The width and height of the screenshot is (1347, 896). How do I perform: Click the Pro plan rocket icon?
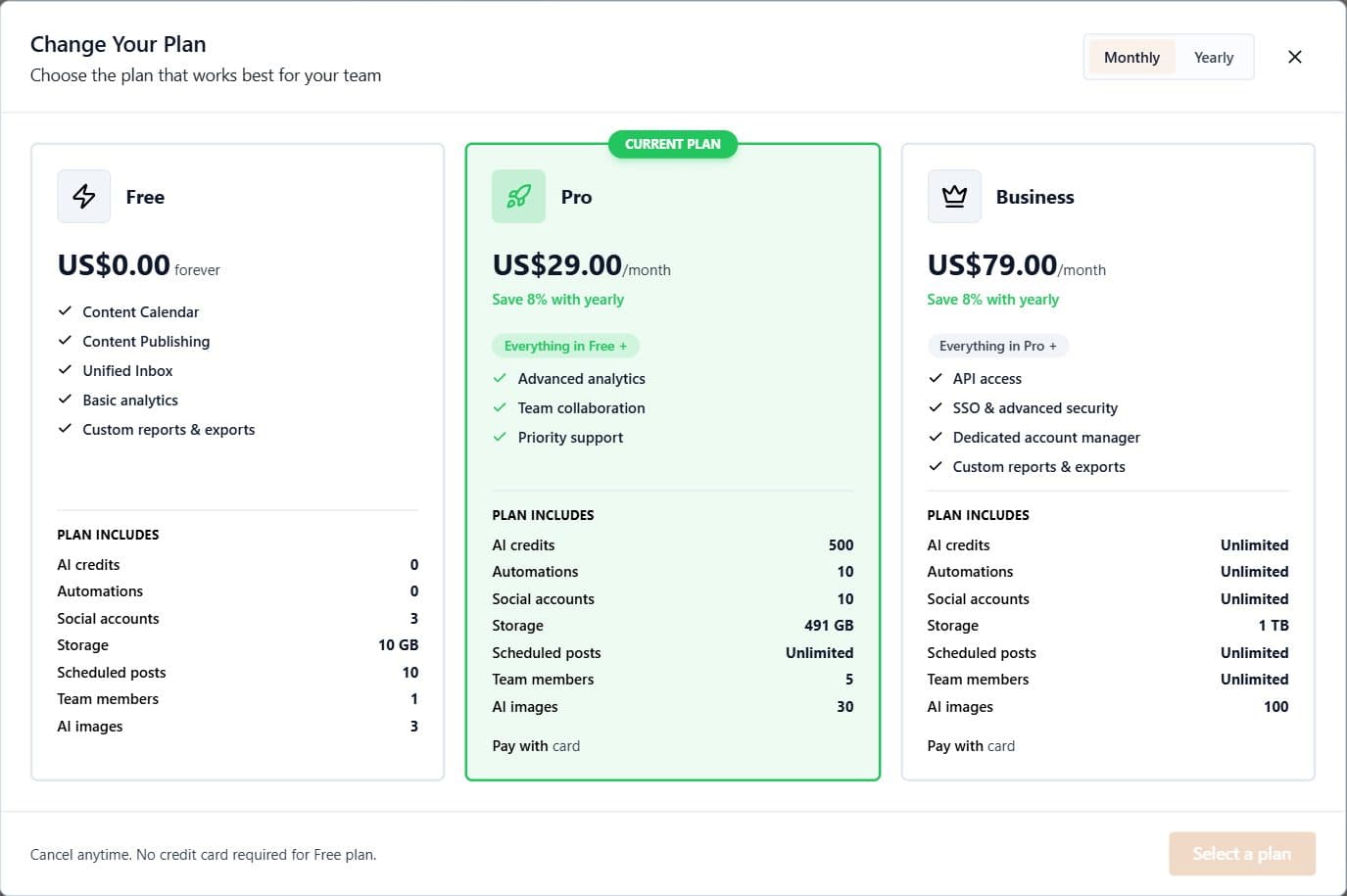click(x=519, y=197)
